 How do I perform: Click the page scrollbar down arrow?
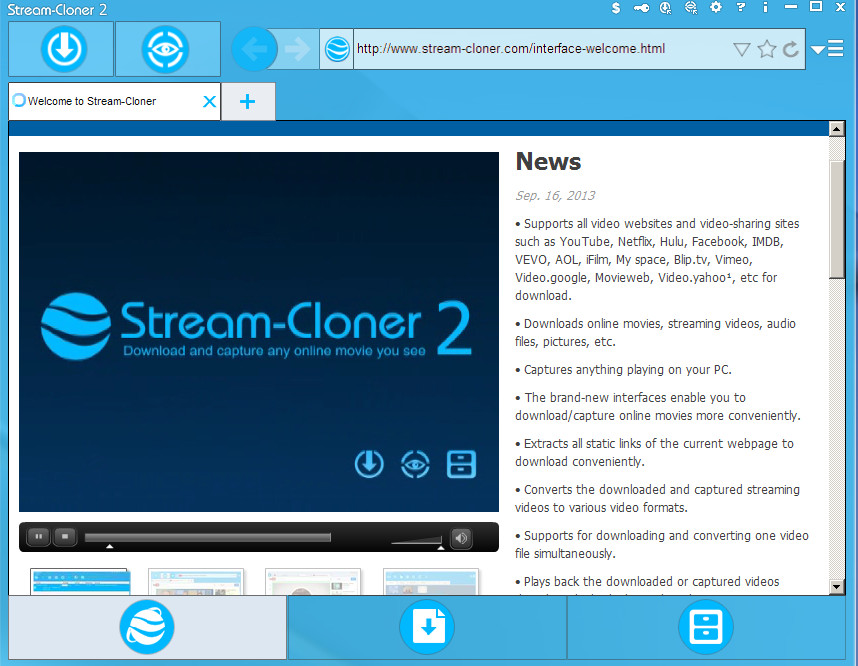837,587
